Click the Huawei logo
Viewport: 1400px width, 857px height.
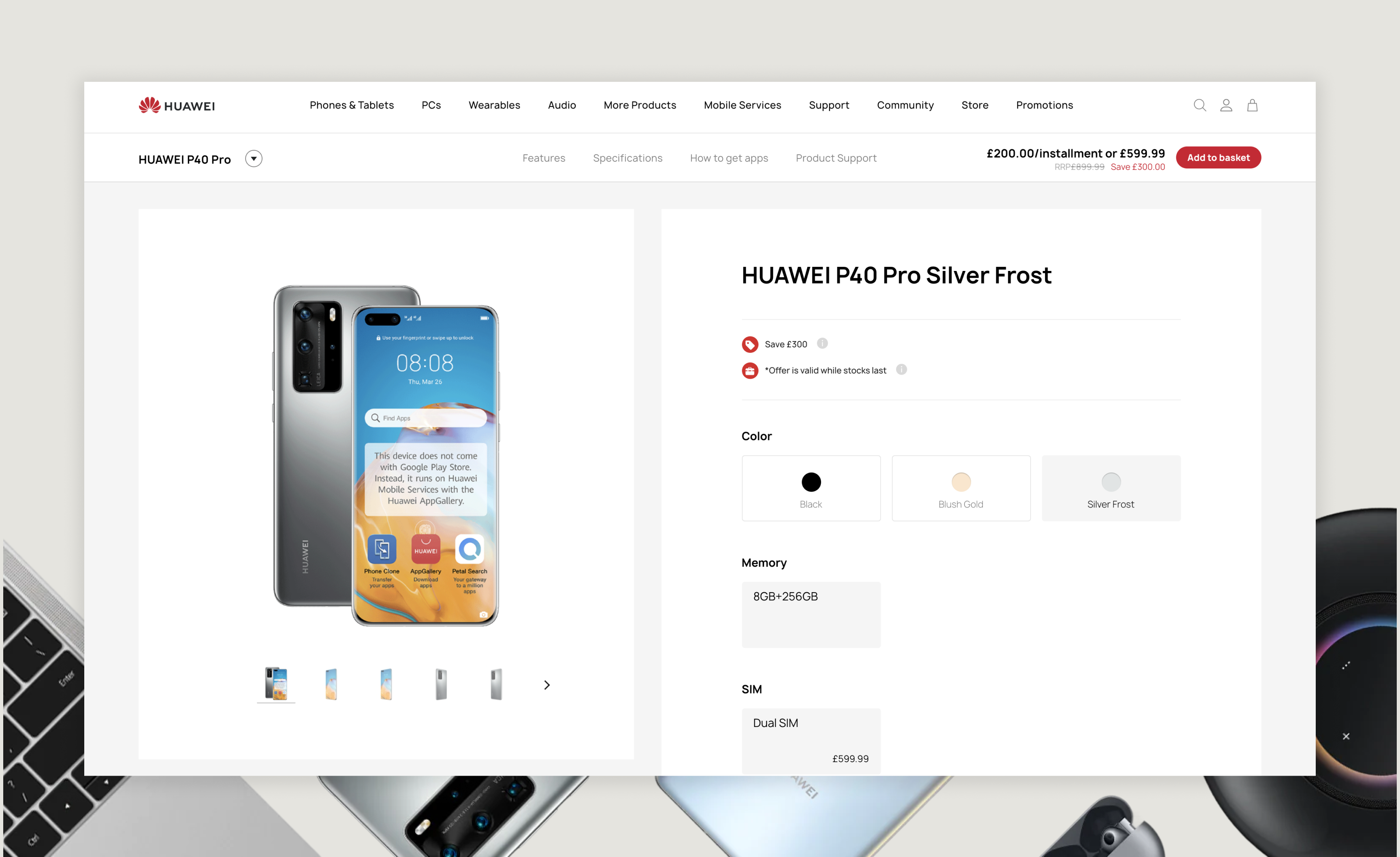(x=177, y=105)
